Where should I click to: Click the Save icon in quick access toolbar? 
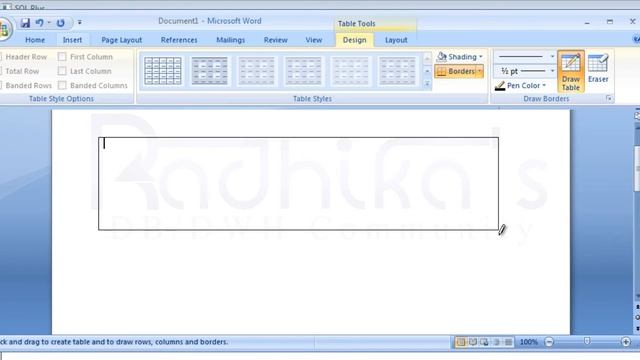click(x=25, y=23)
